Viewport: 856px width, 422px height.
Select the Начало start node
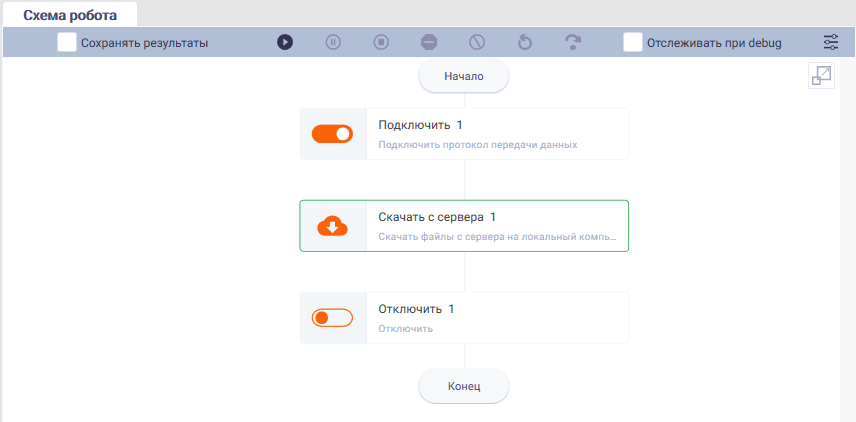(x=464, y=76)
